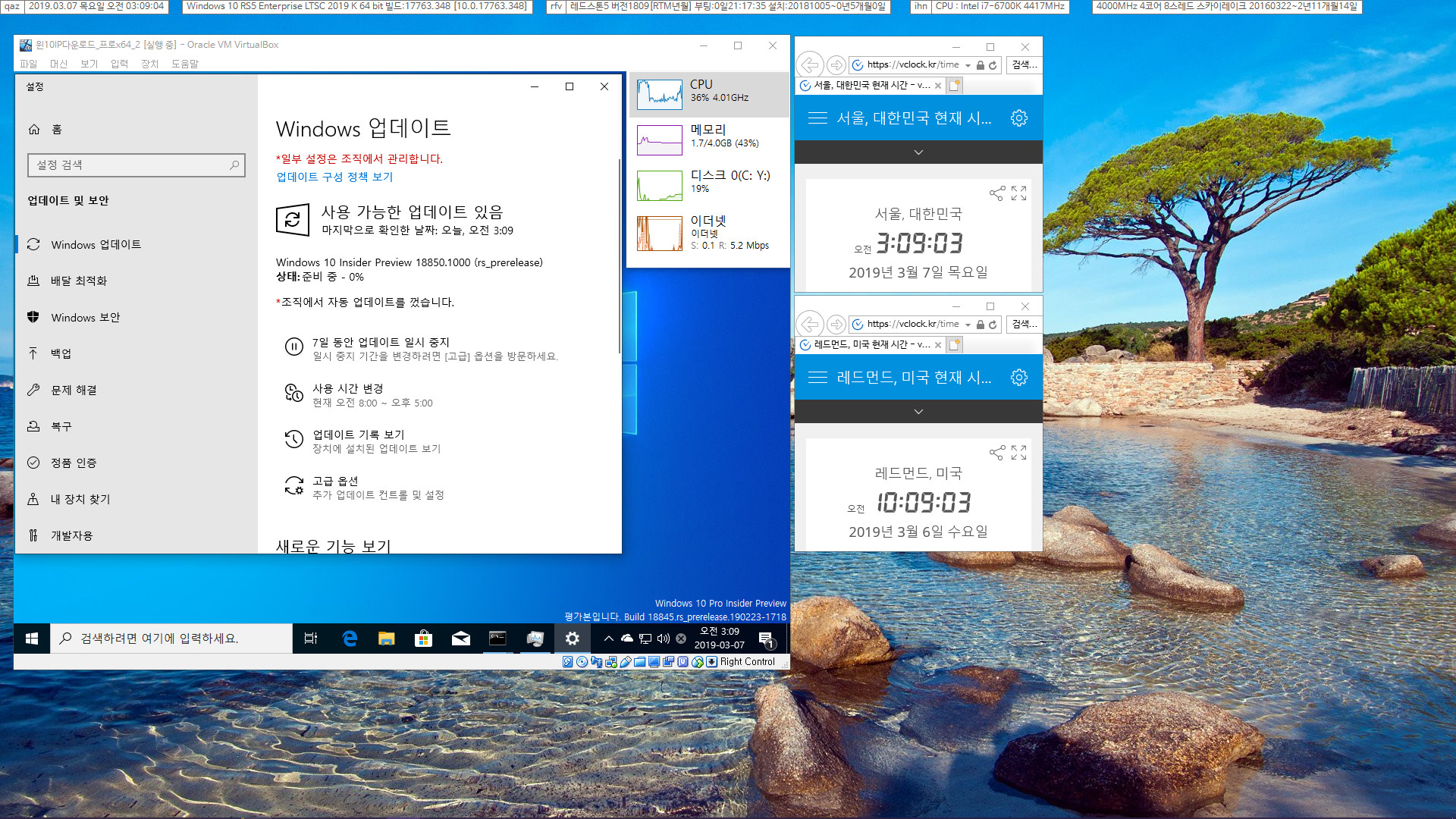Open 문제 해결 settings page

(136, 390)
